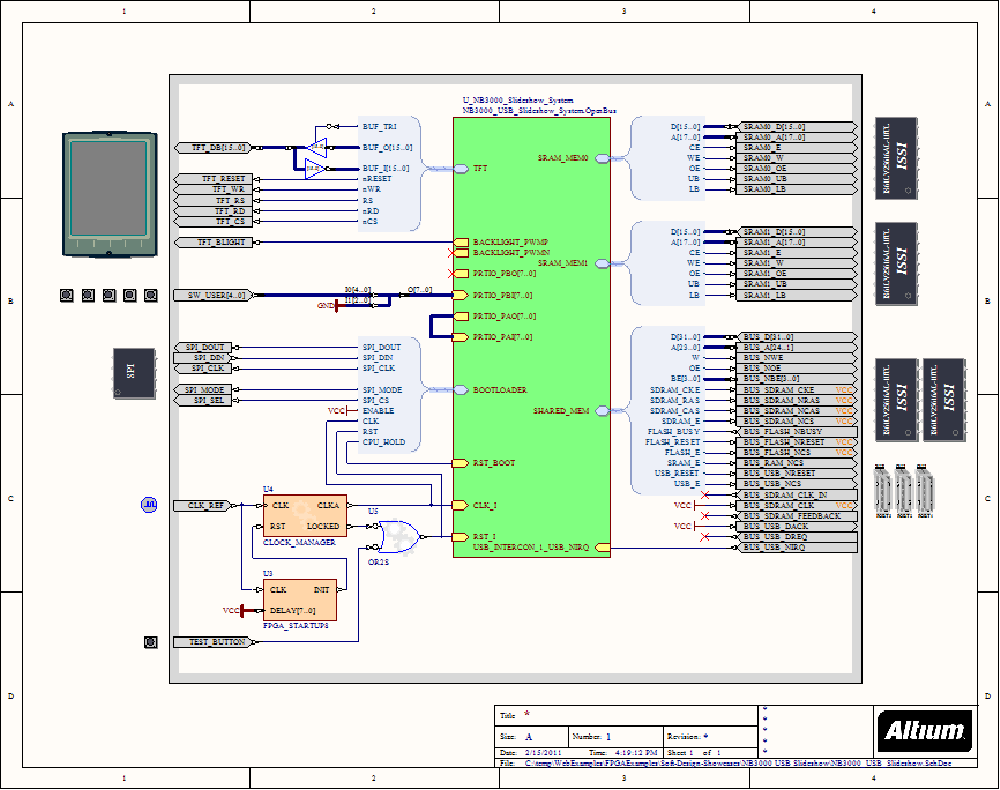The width and height of the screenshot is (1000, 790).
Task: Select the BUS_FLASH_NBUSY port
Action: 797,432
